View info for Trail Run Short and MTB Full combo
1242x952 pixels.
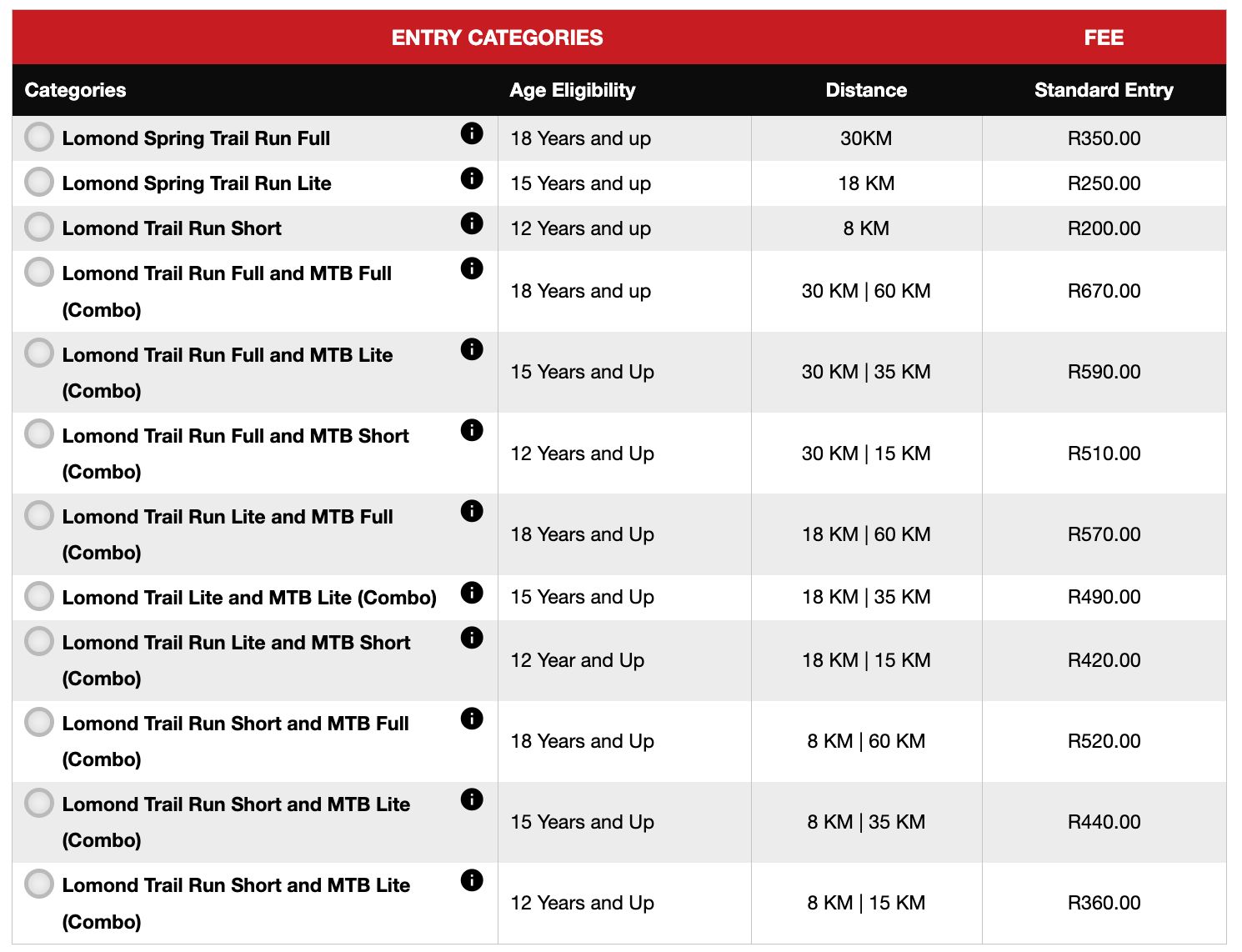tap(472, 719)
